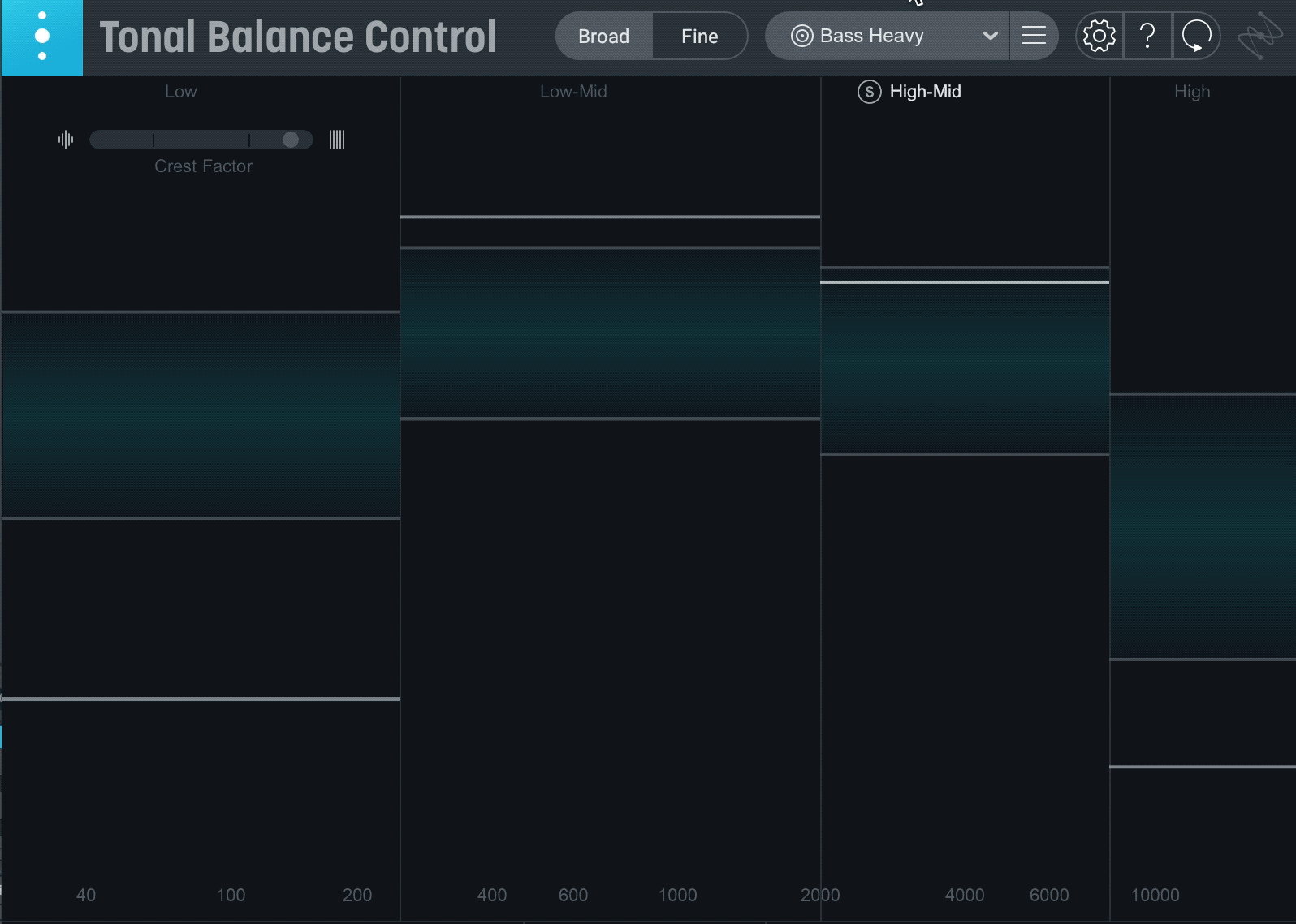Click the 1000 Hz frequency label

(x=677, y=895)
